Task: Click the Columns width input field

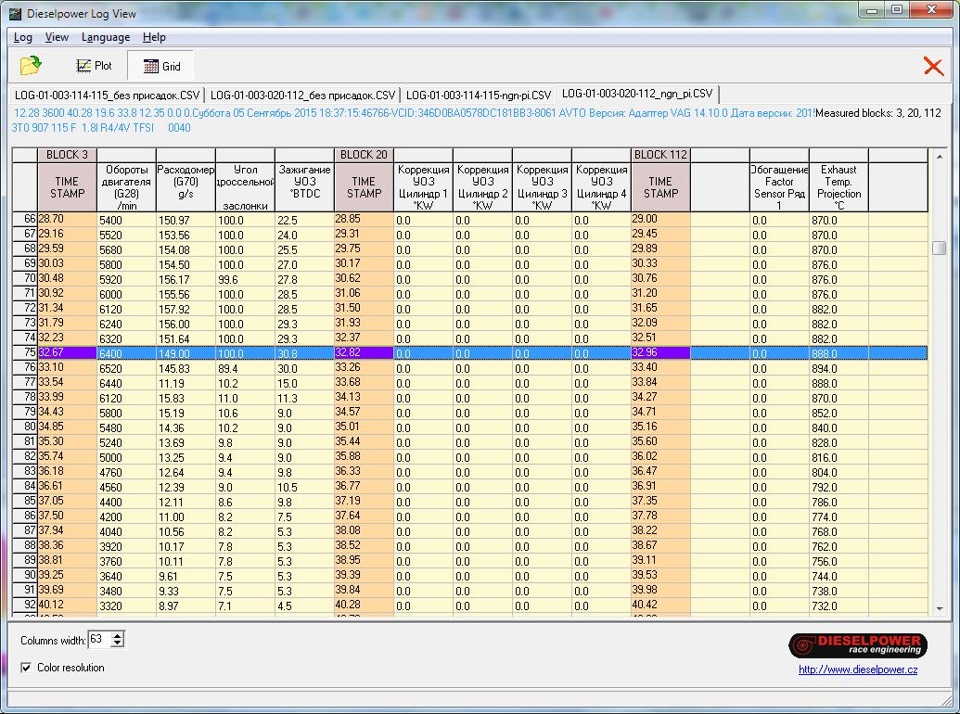Action: click(99, 639)
